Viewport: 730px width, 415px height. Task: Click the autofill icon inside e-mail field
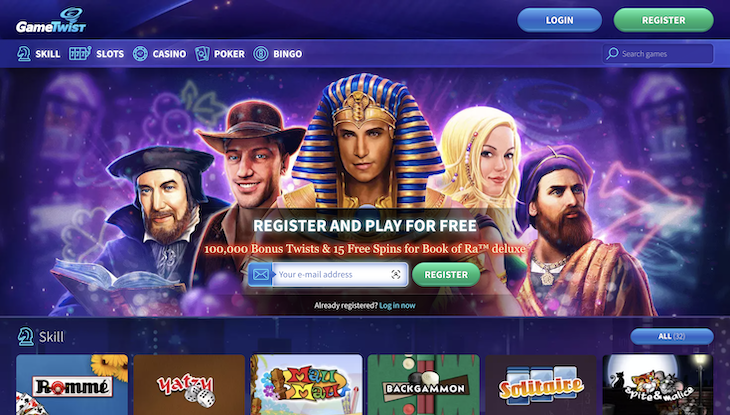click(396, 274)
